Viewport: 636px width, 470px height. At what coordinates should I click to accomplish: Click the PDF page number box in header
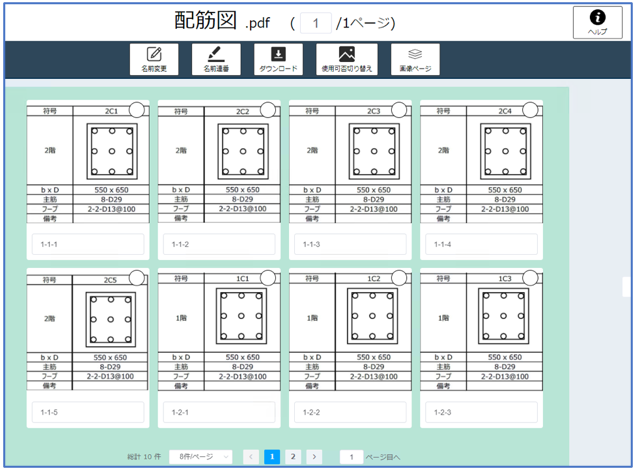(316, 23)
